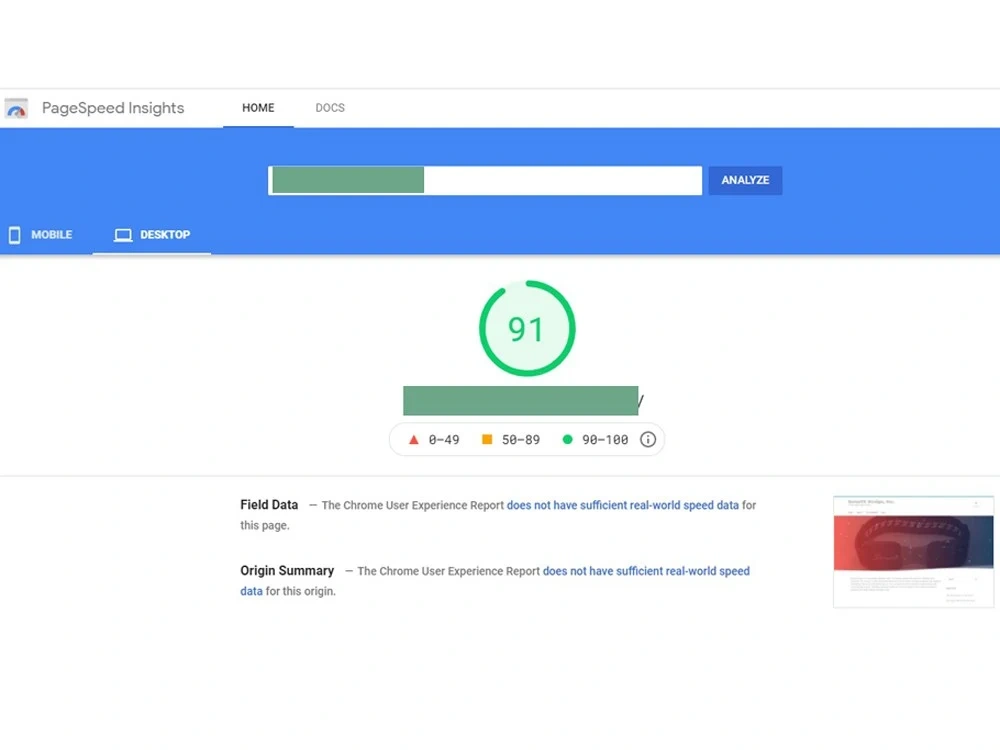This screenshot has width=1000, height=750.
Task: Click the Field Data heading
Action: pos(269,504)
